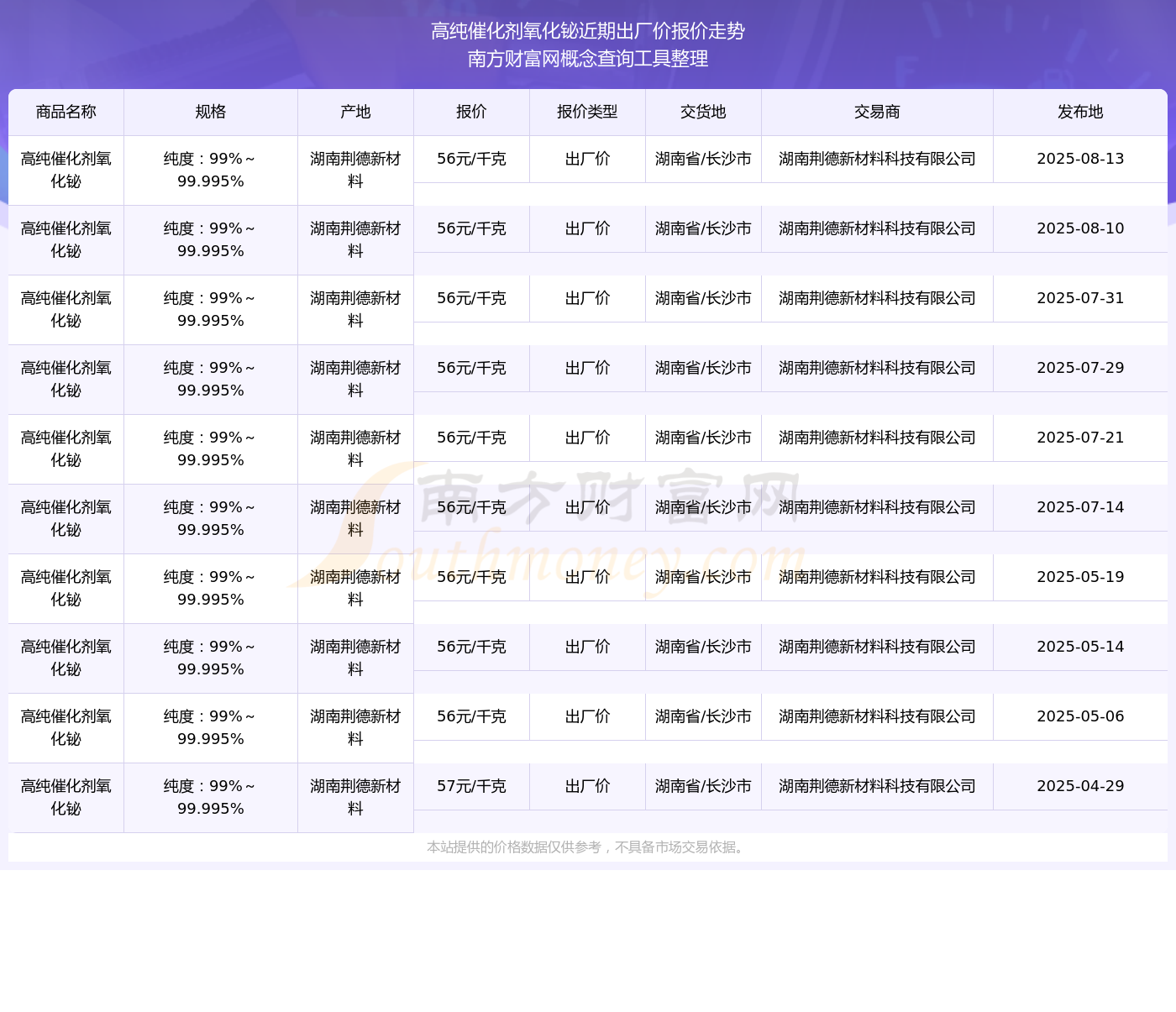The height and width of the screenshot is (1012, 1176).
Task: Click the 56元/千克 price in 2025-05-06 row
Action: (x=471, y=717)
